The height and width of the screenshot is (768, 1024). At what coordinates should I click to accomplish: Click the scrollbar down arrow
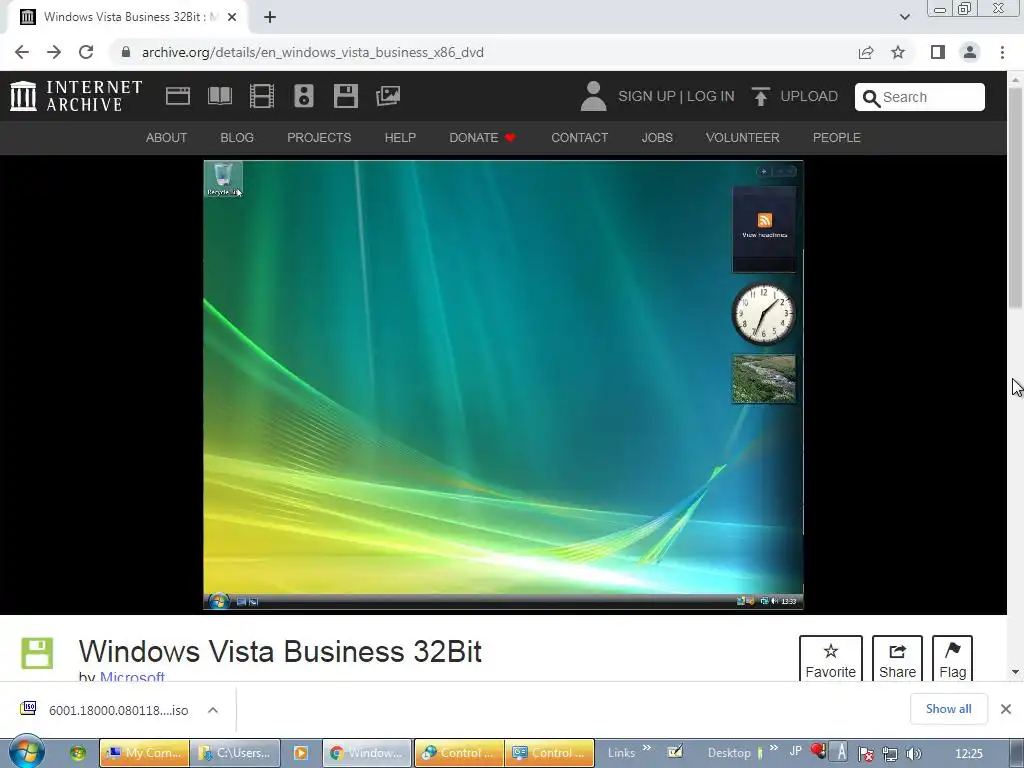coord(1015,671)
